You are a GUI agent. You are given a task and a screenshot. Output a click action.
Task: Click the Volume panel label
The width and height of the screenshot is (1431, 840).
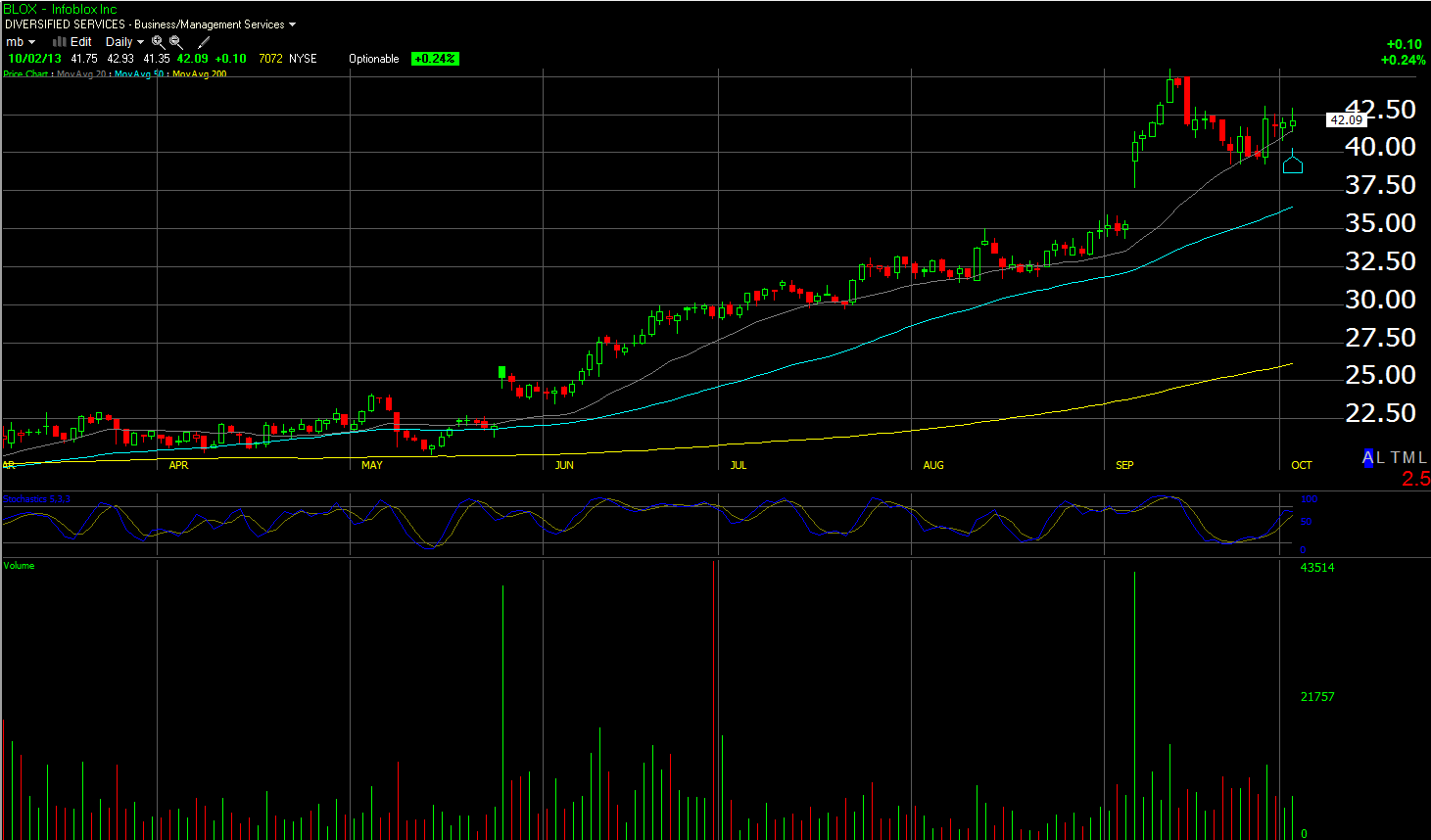(19, 566)
